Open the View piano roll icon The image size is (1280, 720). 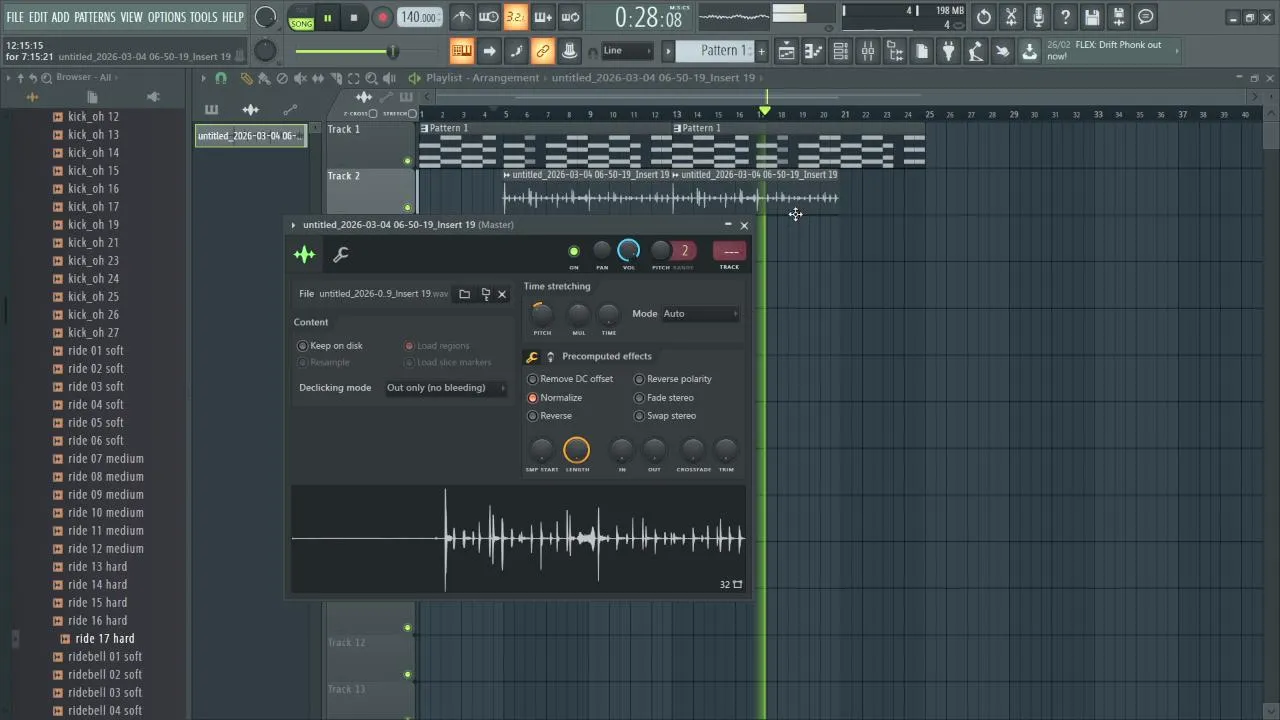814,51
